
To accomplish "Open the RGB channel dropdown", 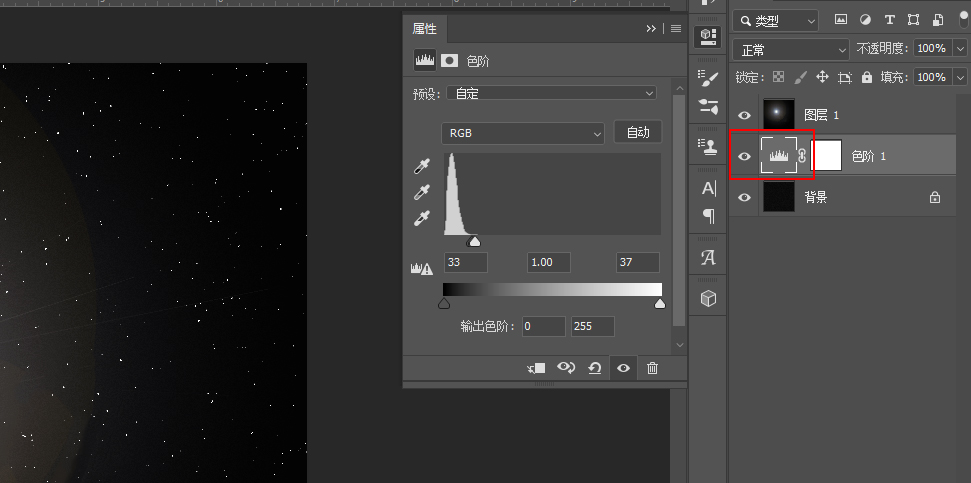I will 523,133.
